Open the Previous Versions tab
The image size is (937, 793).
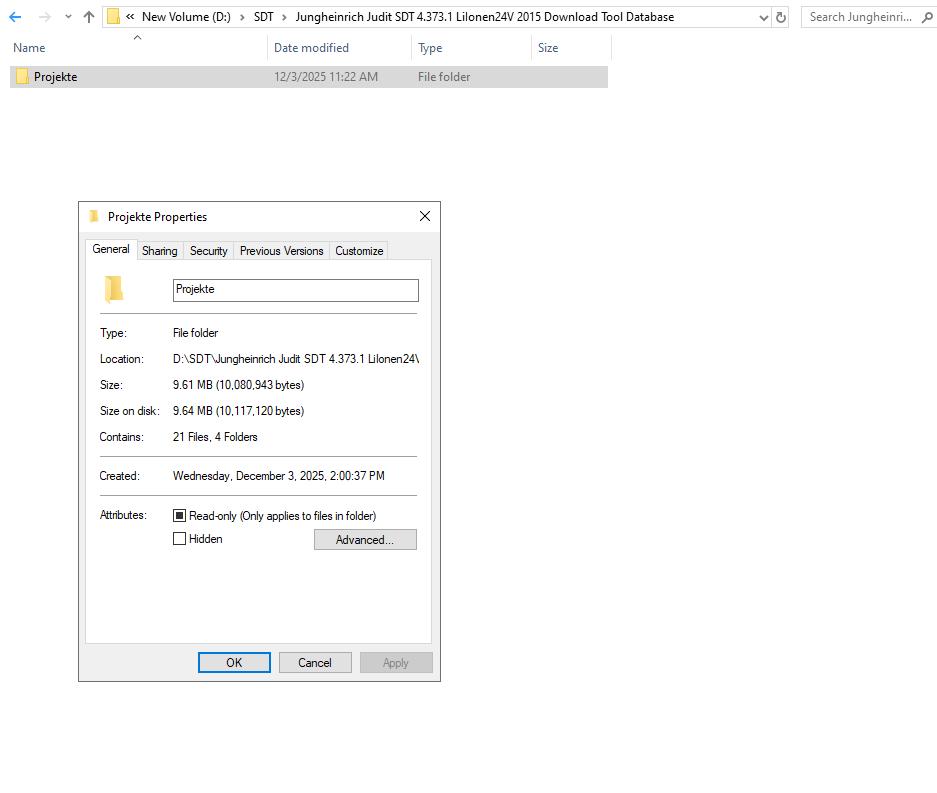pyautogui.click(x=281, y=250)
